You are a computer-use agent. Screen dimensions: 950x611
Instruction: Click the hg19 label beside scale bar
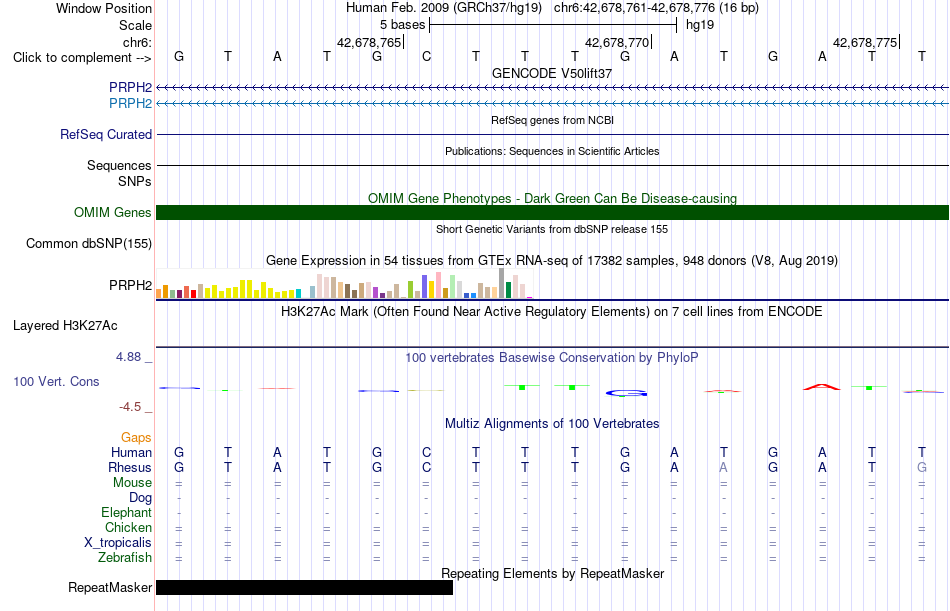(700, 25)
